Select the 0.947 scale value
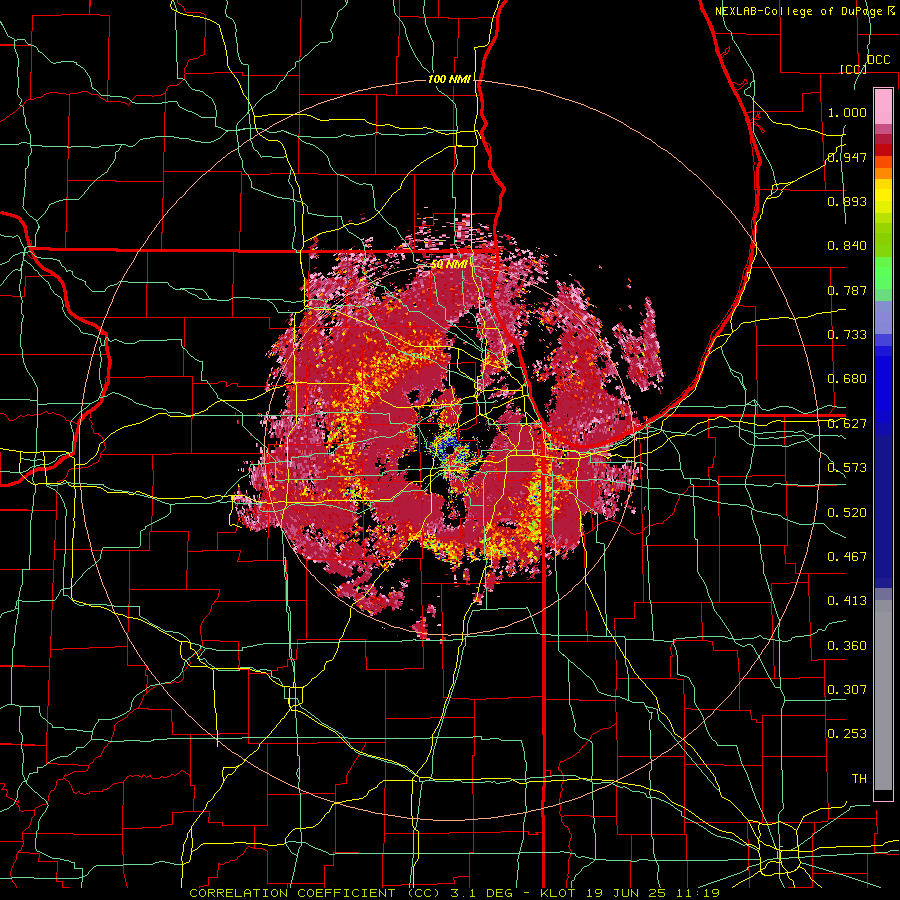This screenshot has width=900, height=900. [847, 157]
